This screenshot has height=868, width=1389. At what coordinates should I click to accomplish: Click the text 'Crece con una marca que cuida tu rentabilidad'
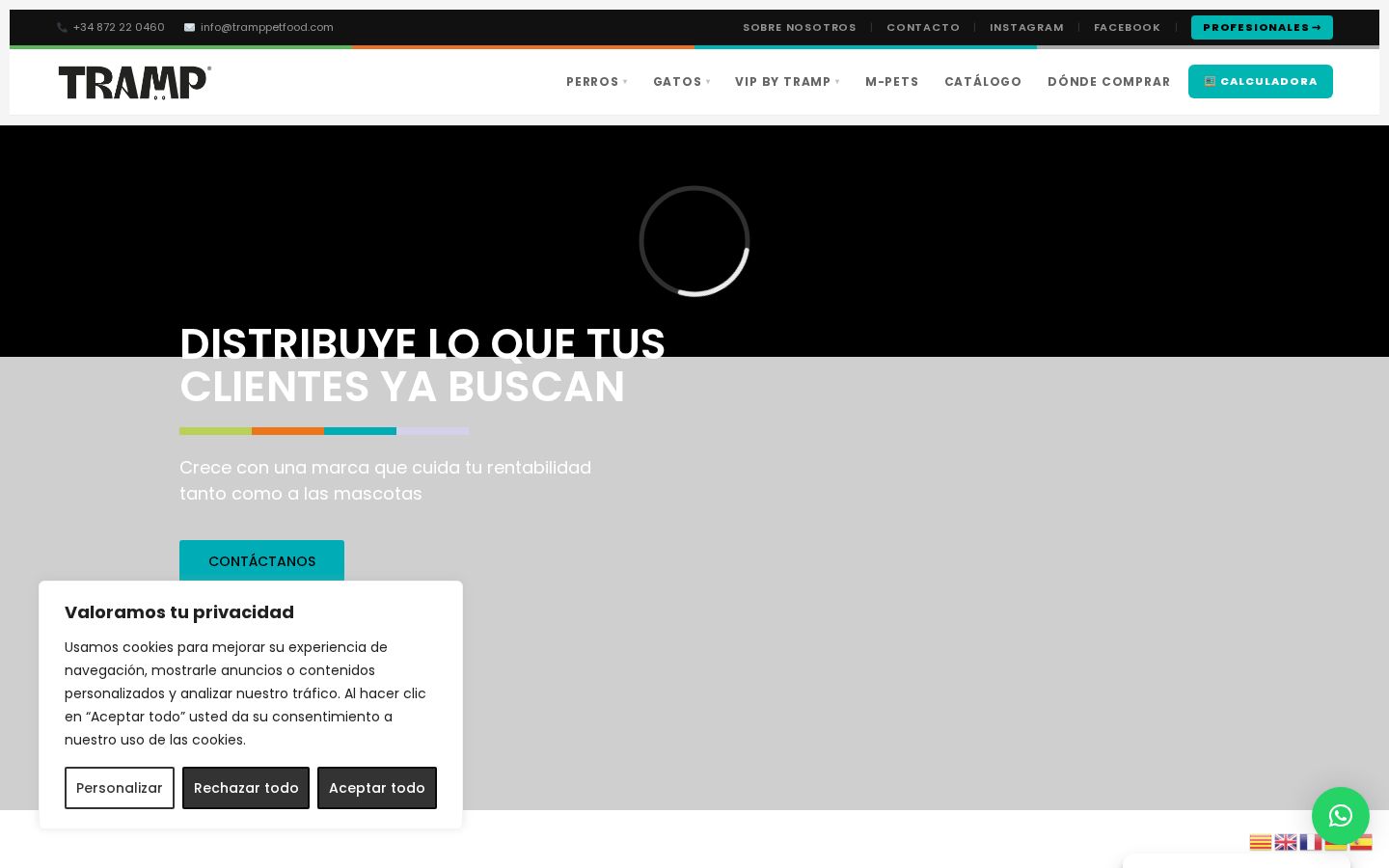click(385, 468)
